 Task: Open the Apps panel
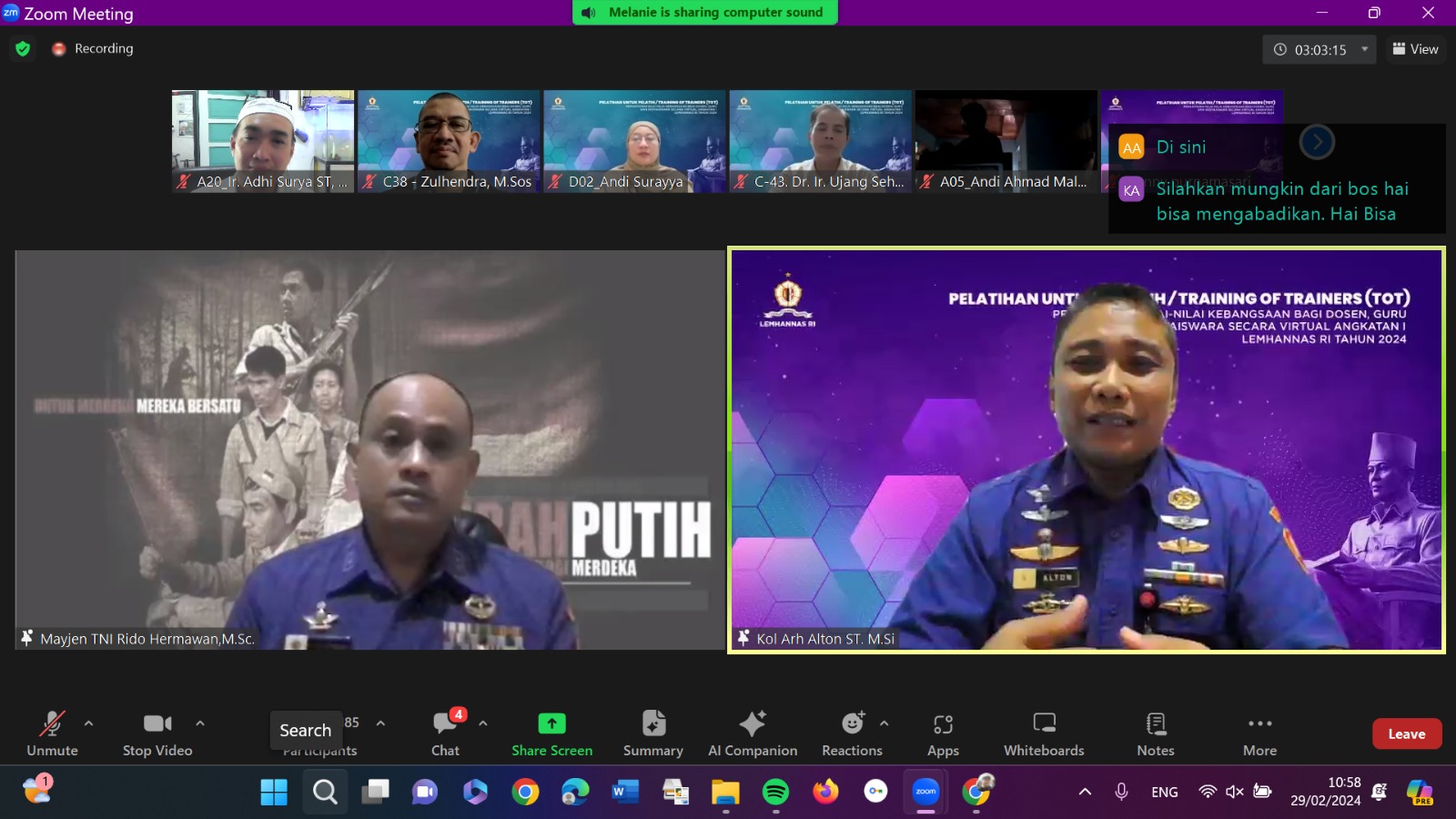click(943, 733)
